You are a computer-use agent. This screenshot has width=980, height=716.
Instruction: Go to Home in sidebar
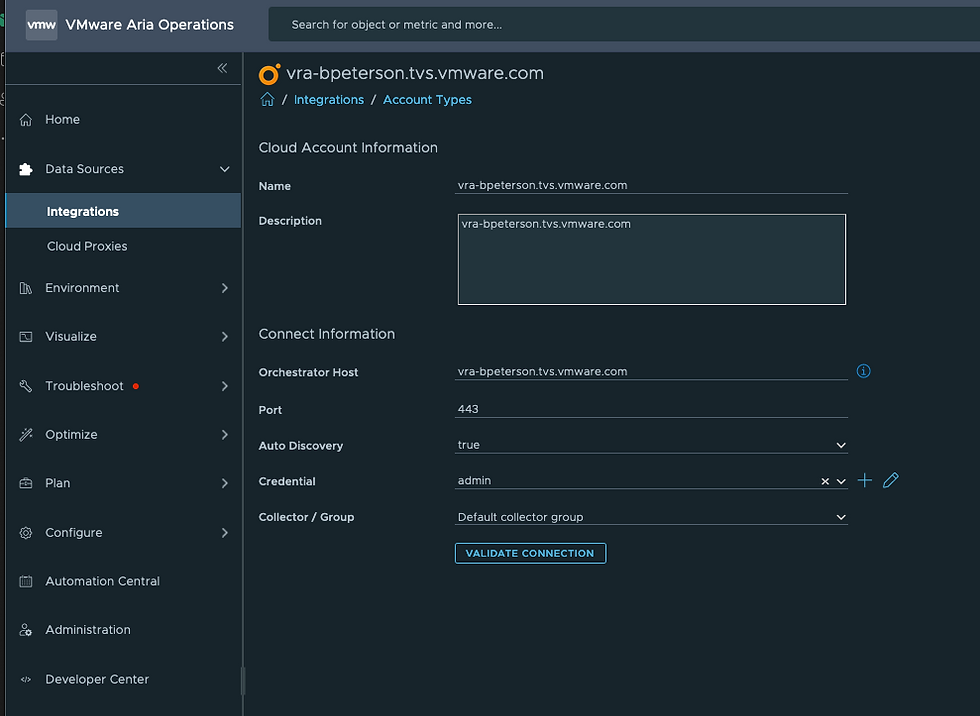(62, 119)
